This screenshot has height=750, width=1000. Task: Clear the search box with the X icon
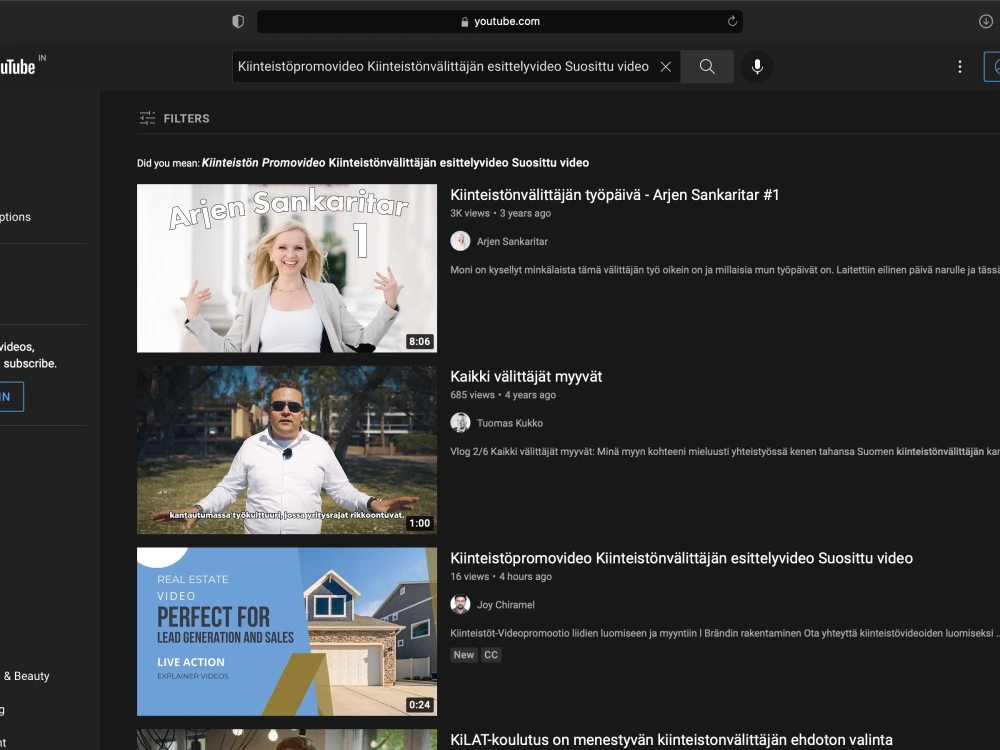point(665,66)
